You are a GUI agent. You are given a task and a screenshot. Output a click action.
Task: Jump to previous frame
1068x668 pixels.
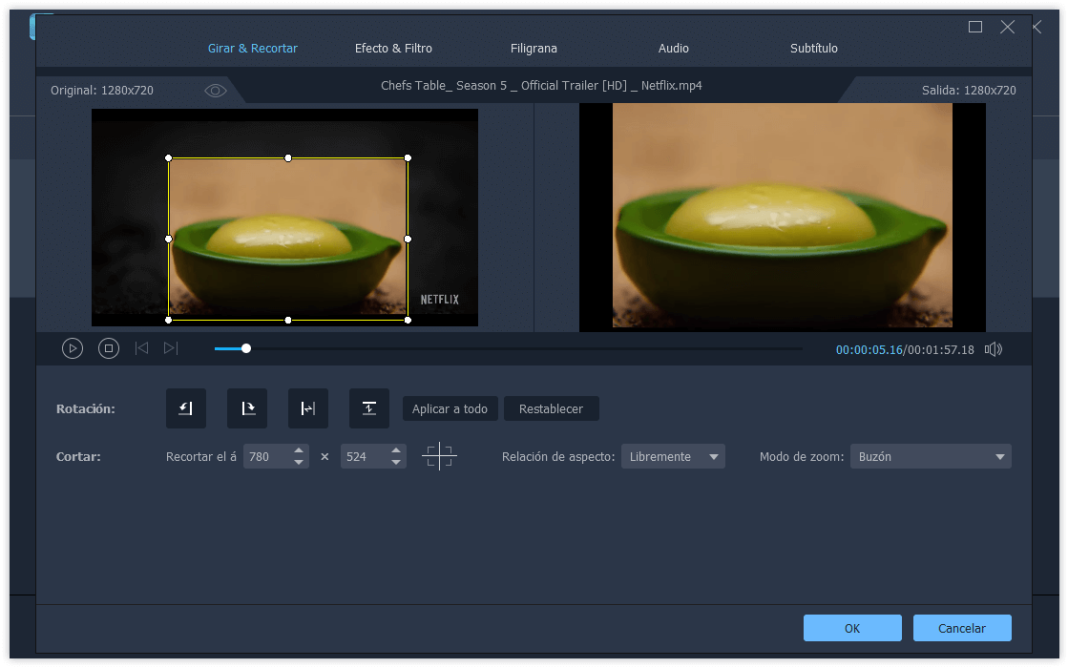(142, 349)
